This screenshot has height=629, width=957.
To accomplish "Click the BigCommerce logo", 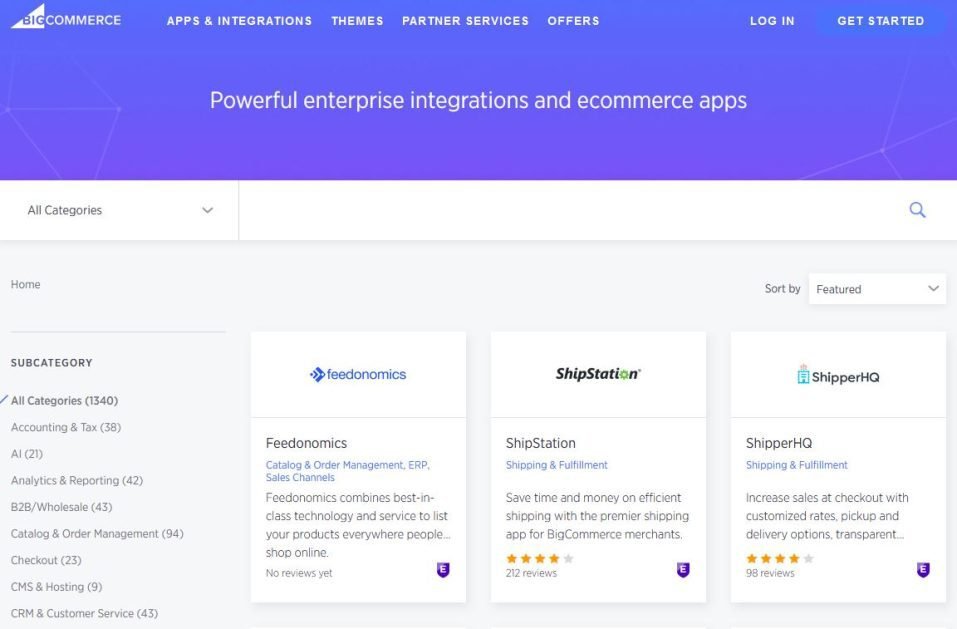I will (x=66, y=17).
